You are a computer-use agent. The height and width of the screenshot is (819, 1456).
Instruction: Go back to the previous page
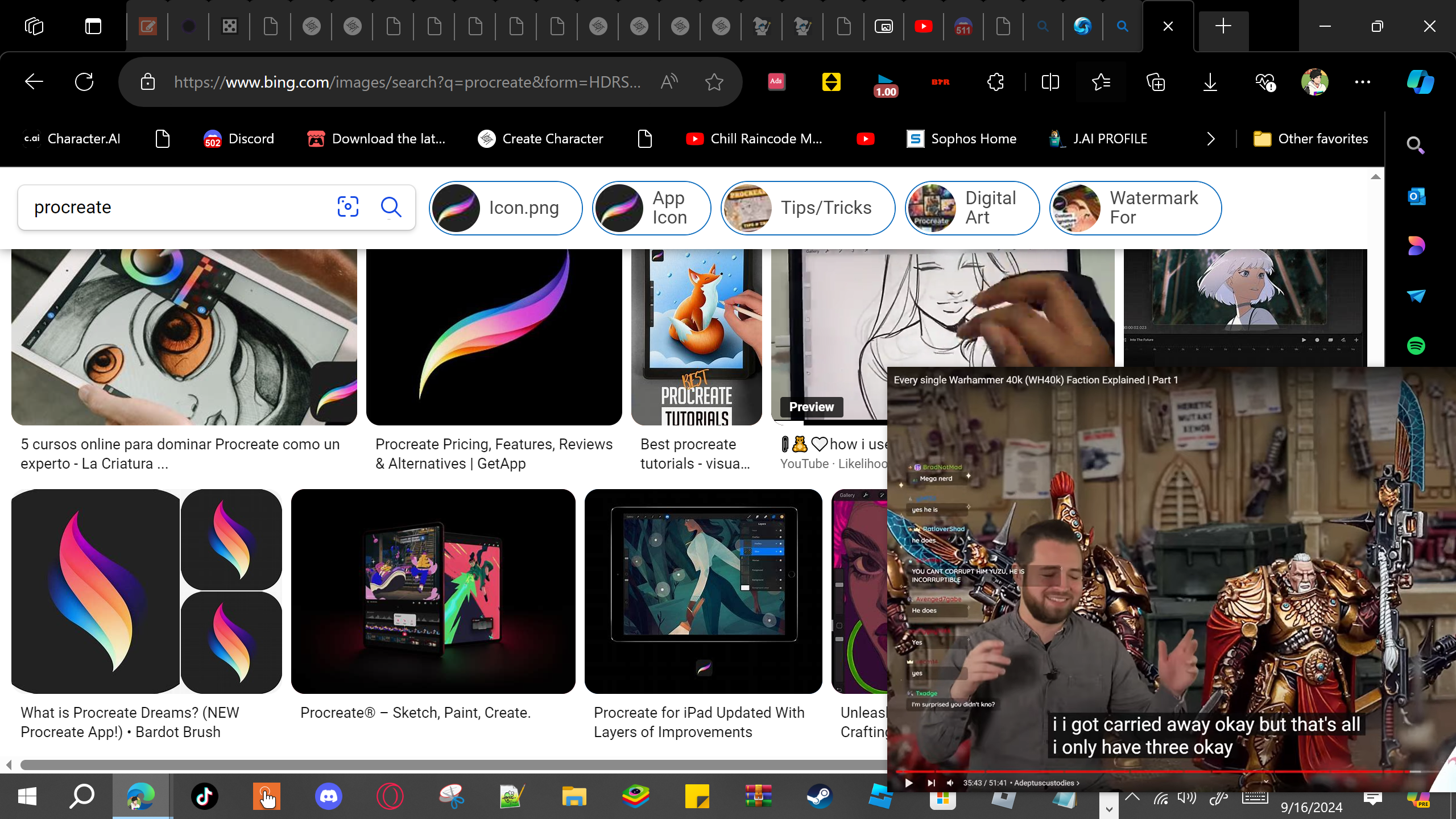tap(34, 82)
